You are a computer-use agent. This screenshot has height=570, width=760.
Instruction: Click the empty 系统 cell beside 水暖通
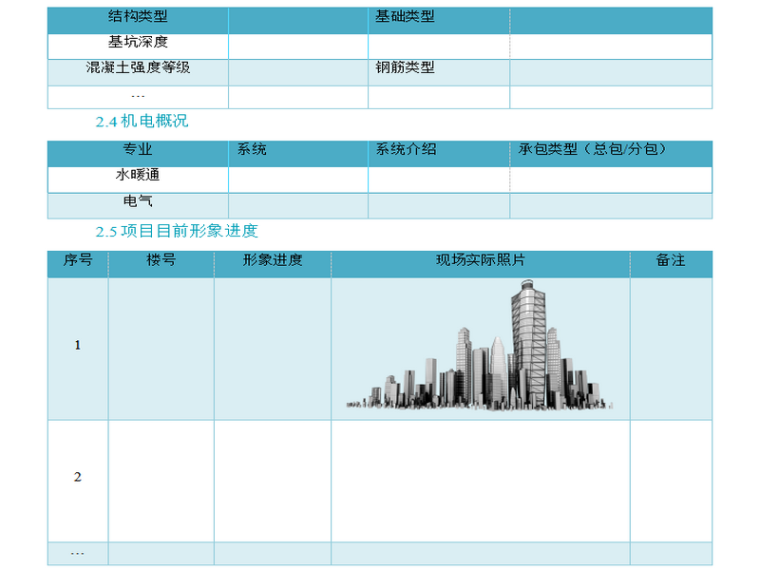(x=298, y=178)
